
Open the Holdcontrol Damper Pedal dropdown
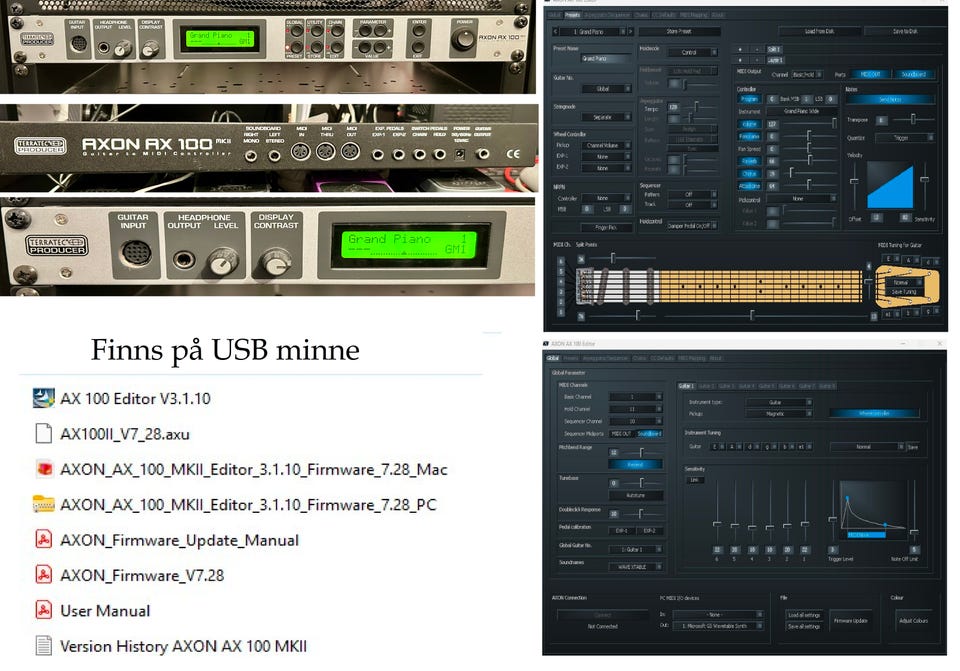(692, 227)
